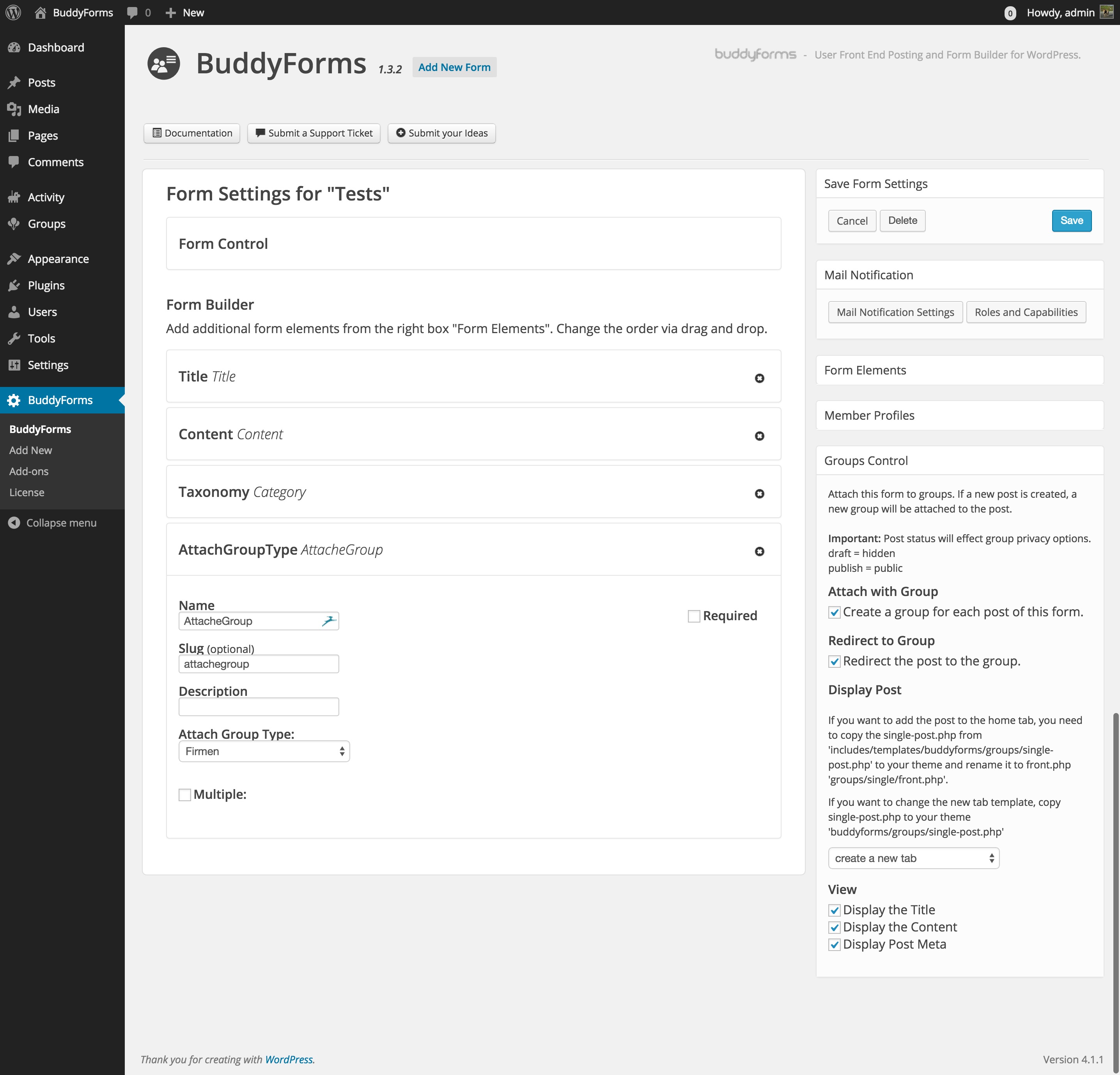Click the Description input field

click(x=258, y=706)
